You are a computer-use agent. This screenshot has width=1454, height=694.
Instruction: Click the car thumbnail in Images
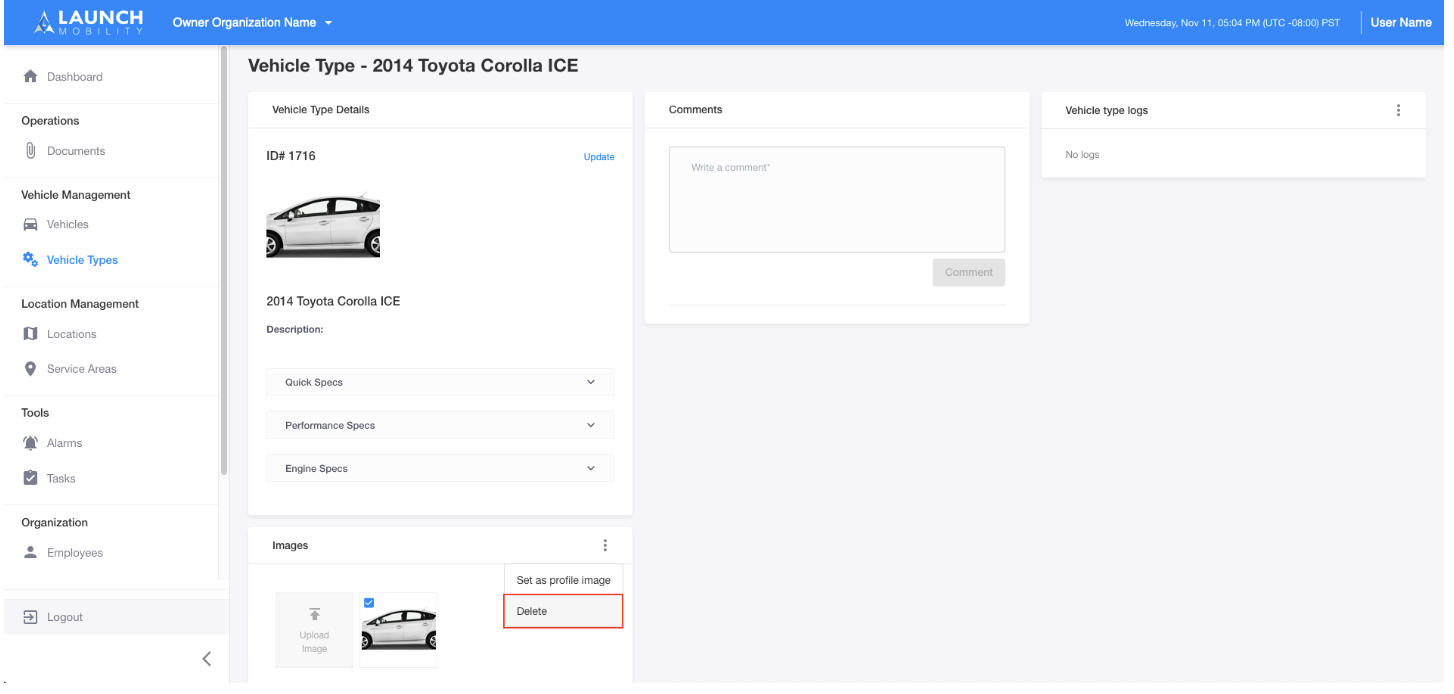coord(399,630)
